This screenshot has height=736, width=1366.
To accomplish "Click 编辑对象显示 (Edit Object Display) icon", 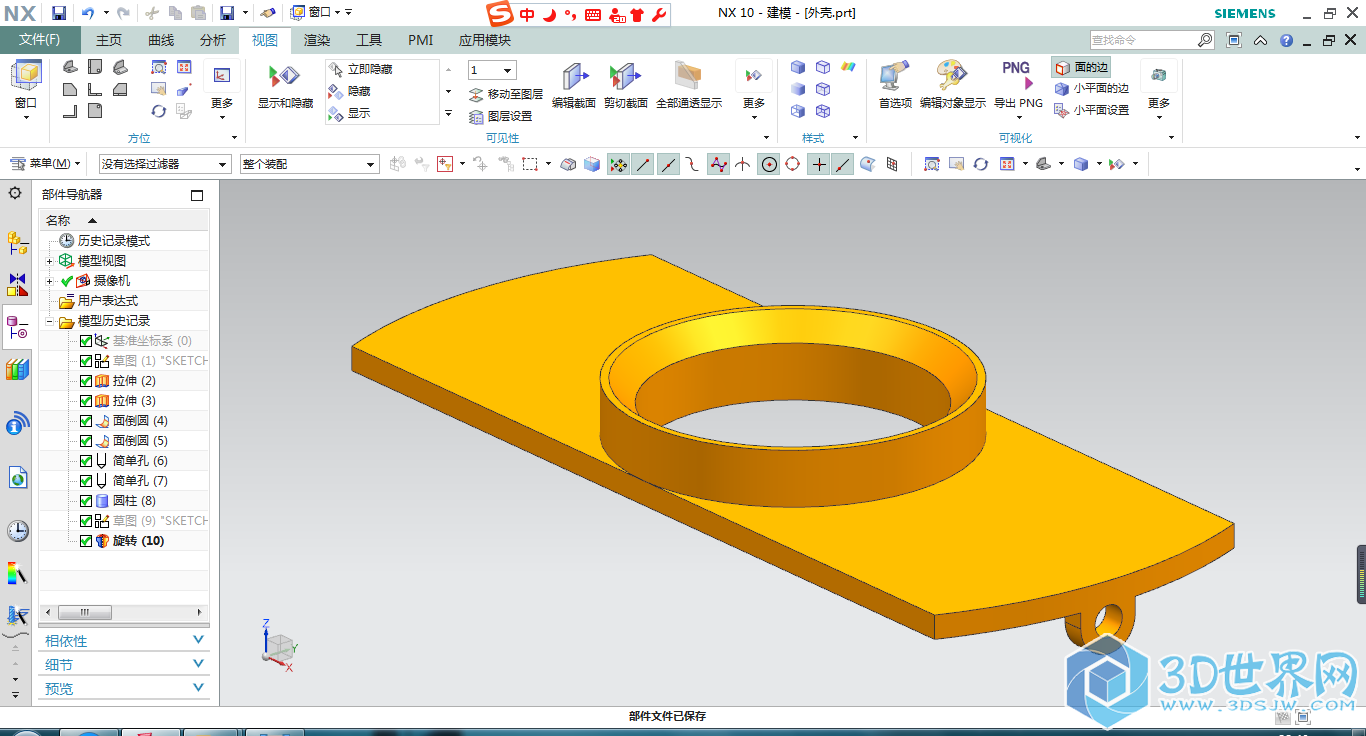I will 952,77.
